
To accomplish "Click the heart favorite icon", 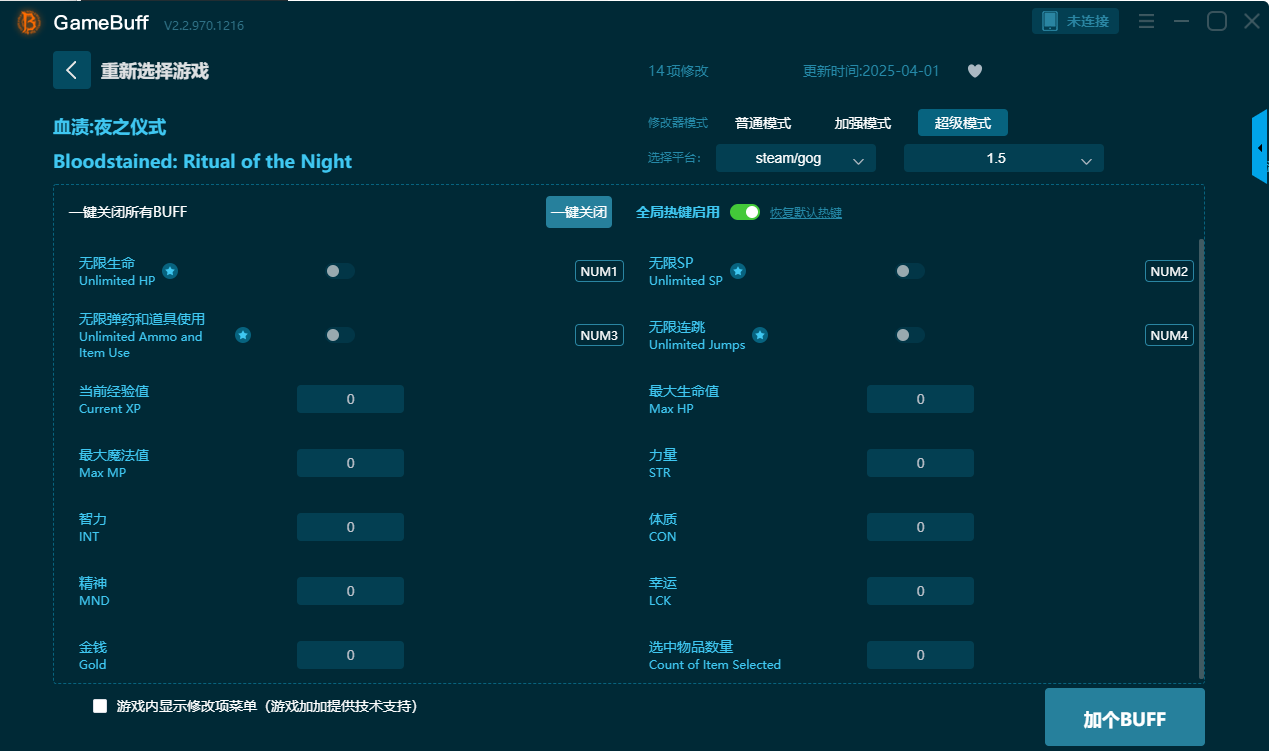I will click(x=975, y=71).
